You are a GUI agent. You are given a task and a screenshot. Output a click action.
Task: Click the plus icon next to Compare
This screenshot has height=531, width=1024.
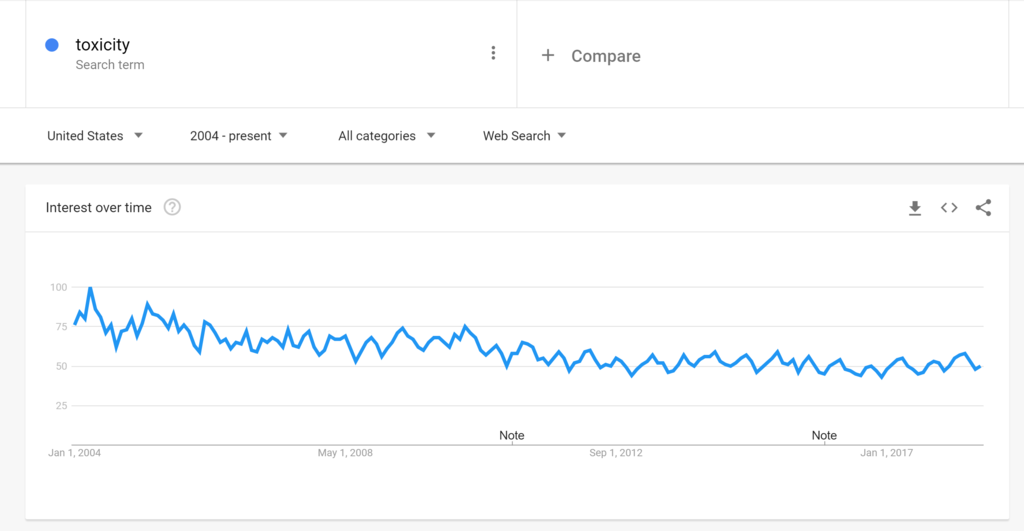548,56
